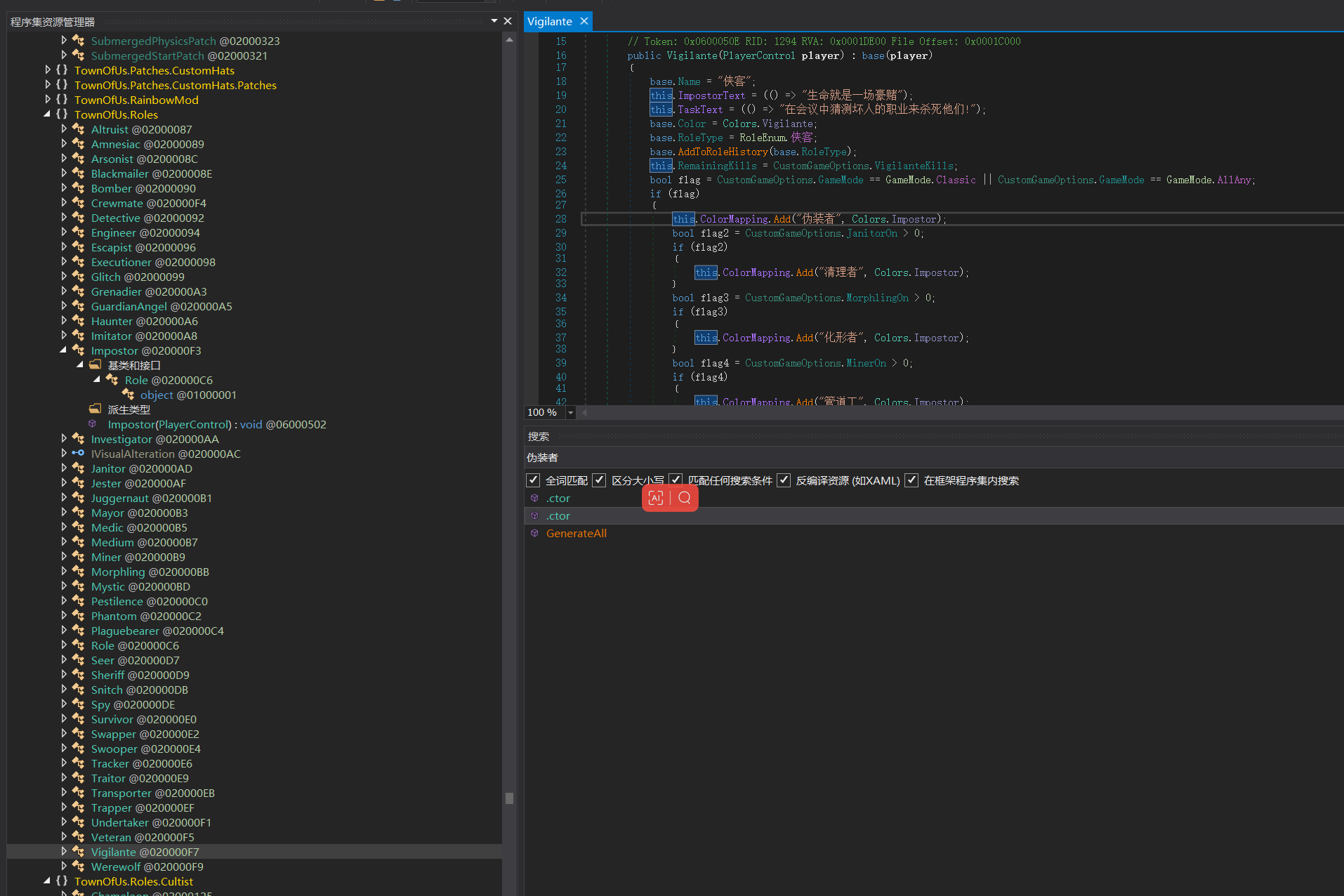
Task: Collapse the TownOfUs.Roles namespace node
Action: (x=47, y=114)
